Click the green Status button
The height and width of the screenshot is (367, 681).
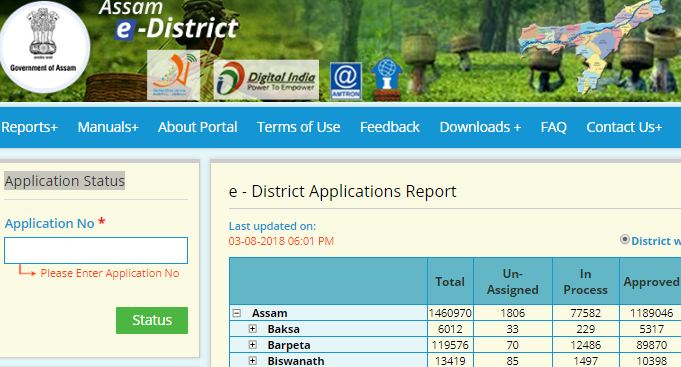click(152, 321)
